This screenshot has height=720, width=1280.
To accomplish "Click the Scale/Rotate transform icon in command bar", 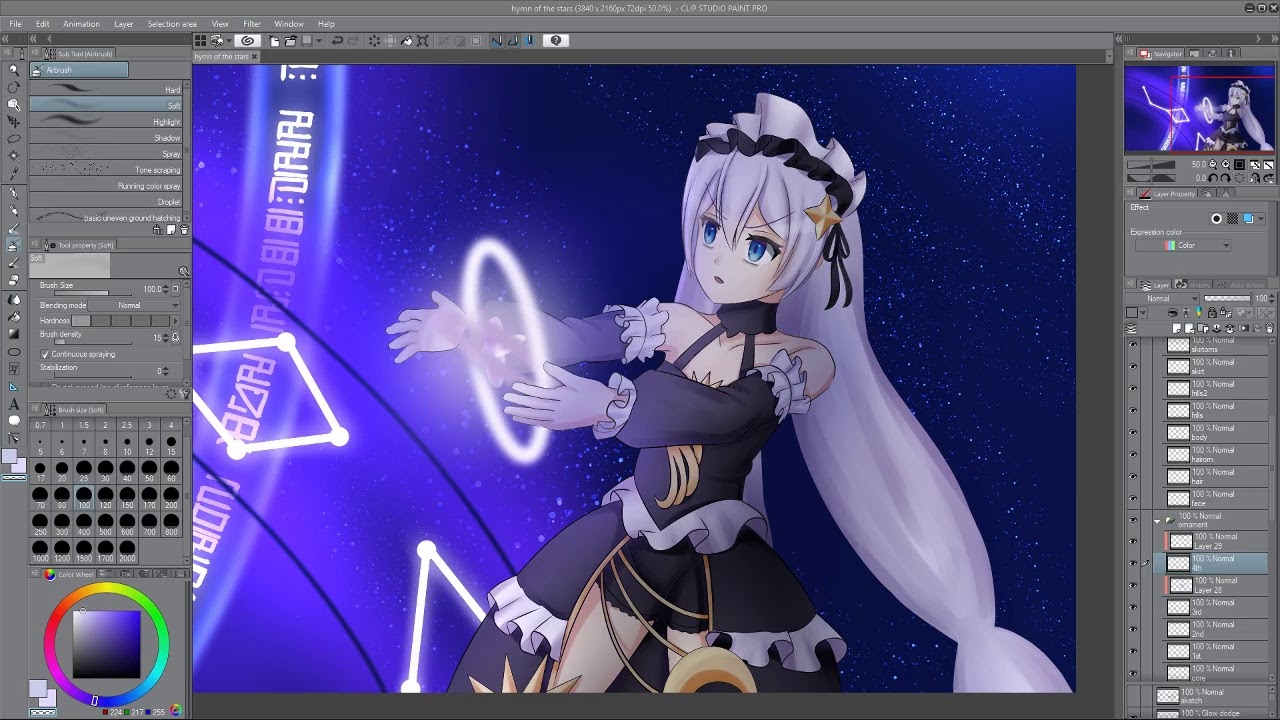I will pos(422,40).
